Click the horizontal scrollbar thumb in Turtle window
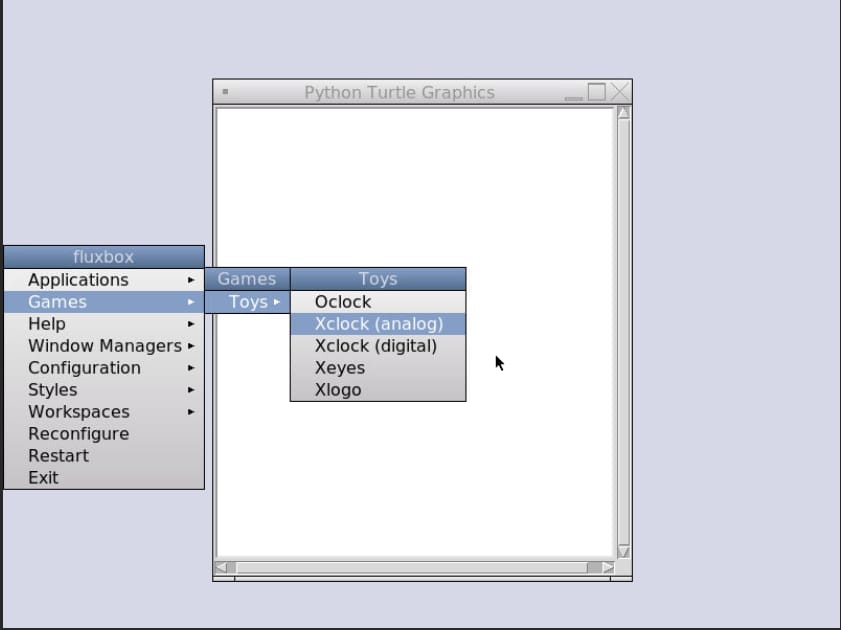Viewport: 841px width, 630px height. pyautogui.click(x=412, y=567)
